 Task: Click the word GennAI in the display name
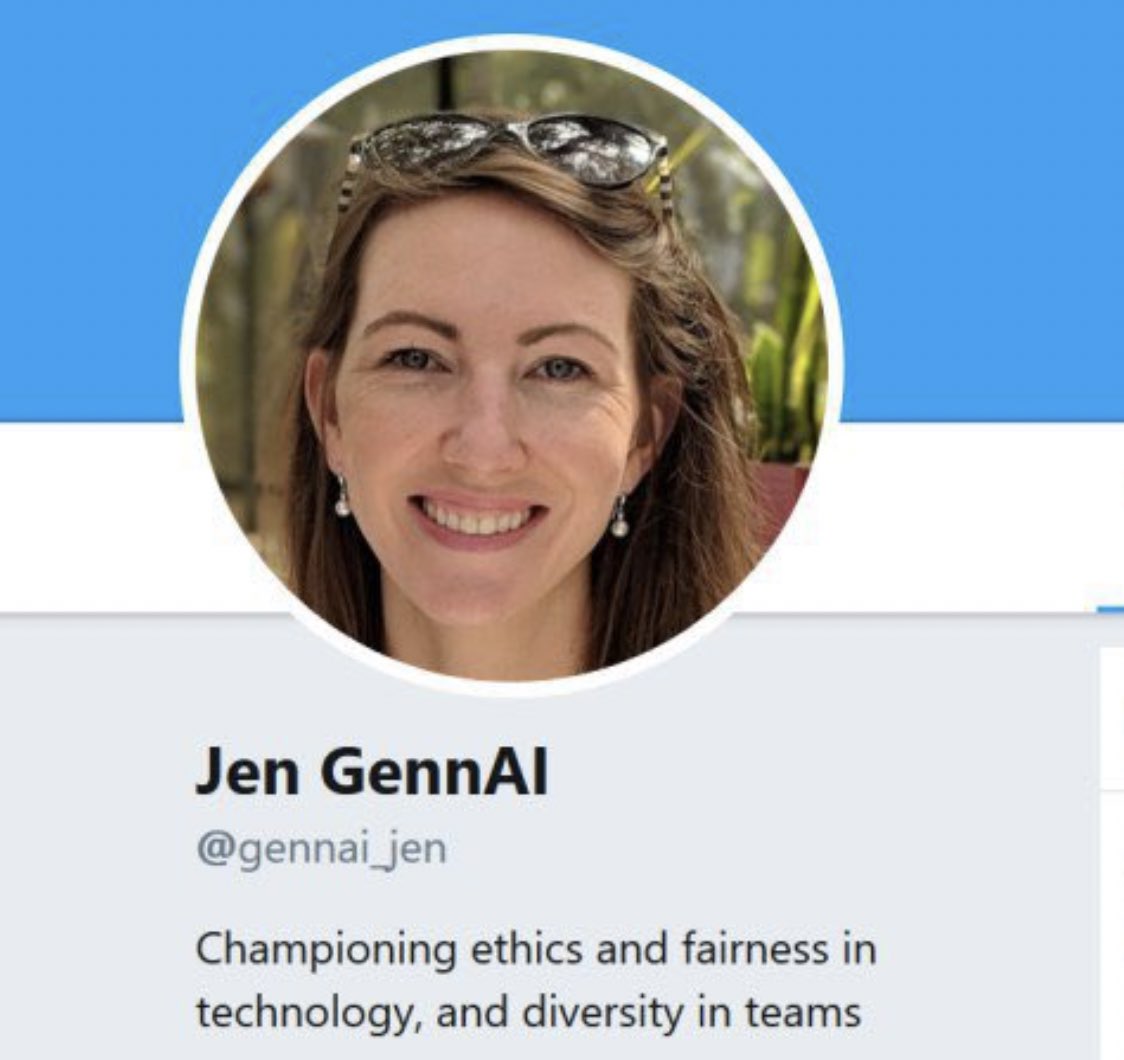[x=434, y=772]
